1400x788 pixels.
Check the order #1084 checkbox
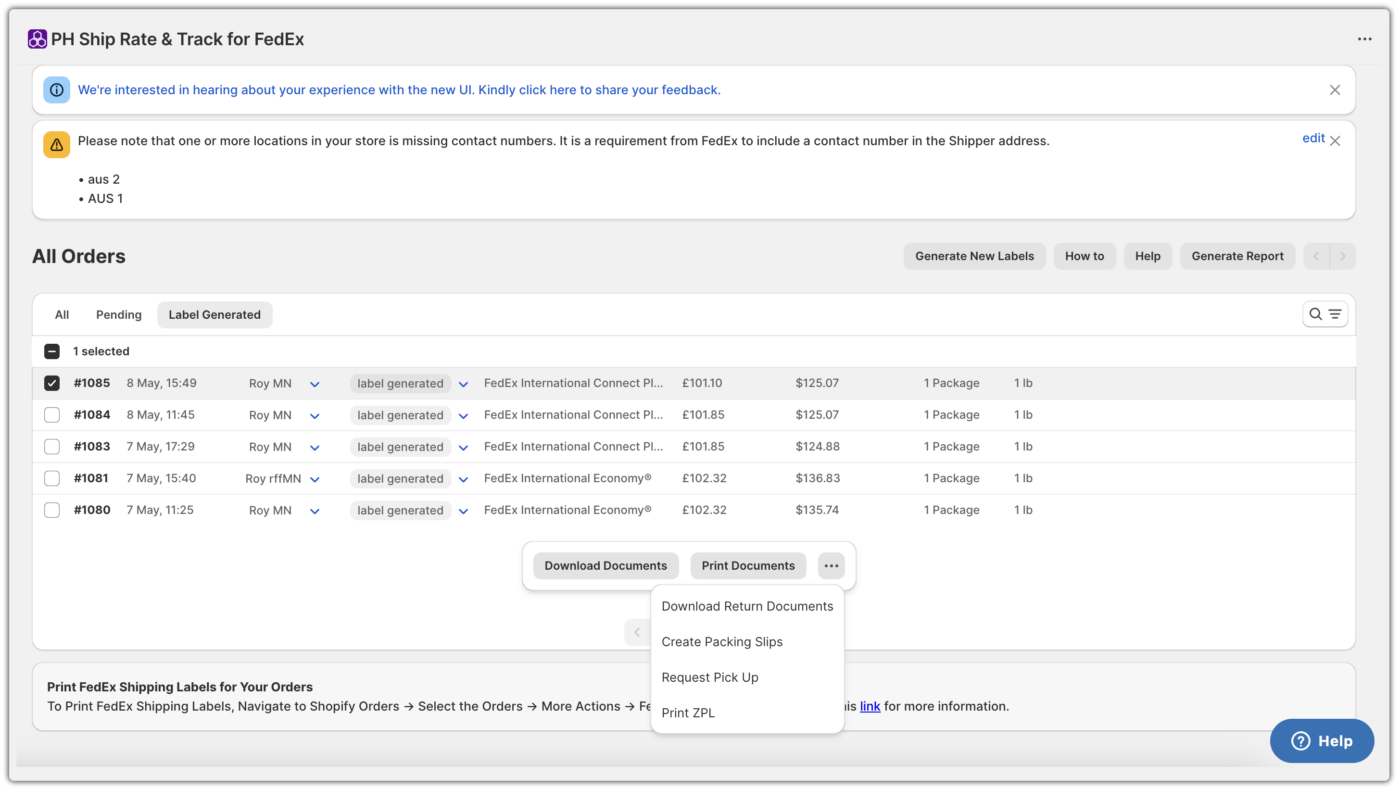[52, 415]
